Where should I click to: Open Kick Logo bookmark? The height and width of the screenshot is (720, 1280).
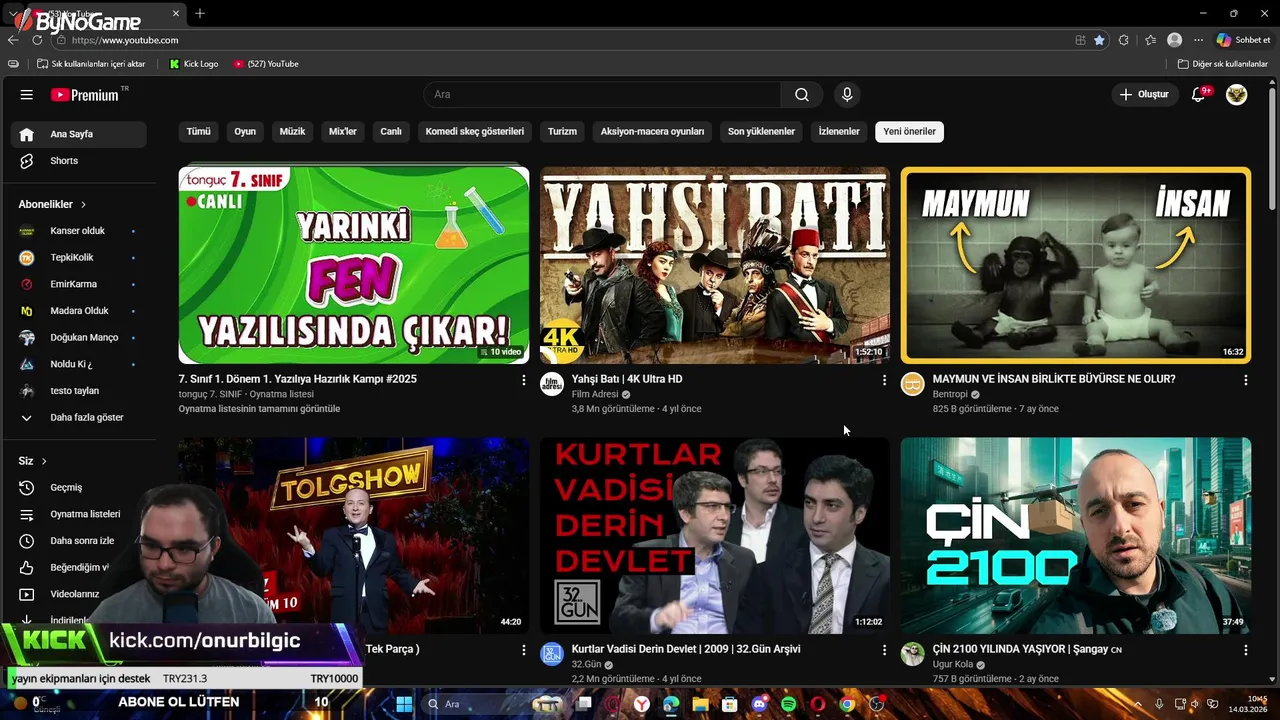(x=194, y=64)
